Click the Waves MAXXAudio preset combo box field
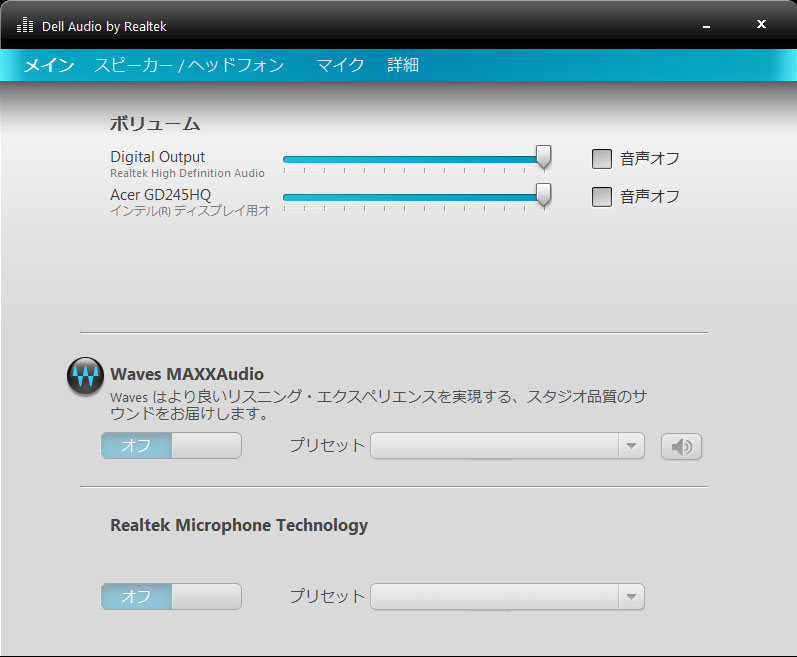The image size is (797, 657). tap(507, 446)
